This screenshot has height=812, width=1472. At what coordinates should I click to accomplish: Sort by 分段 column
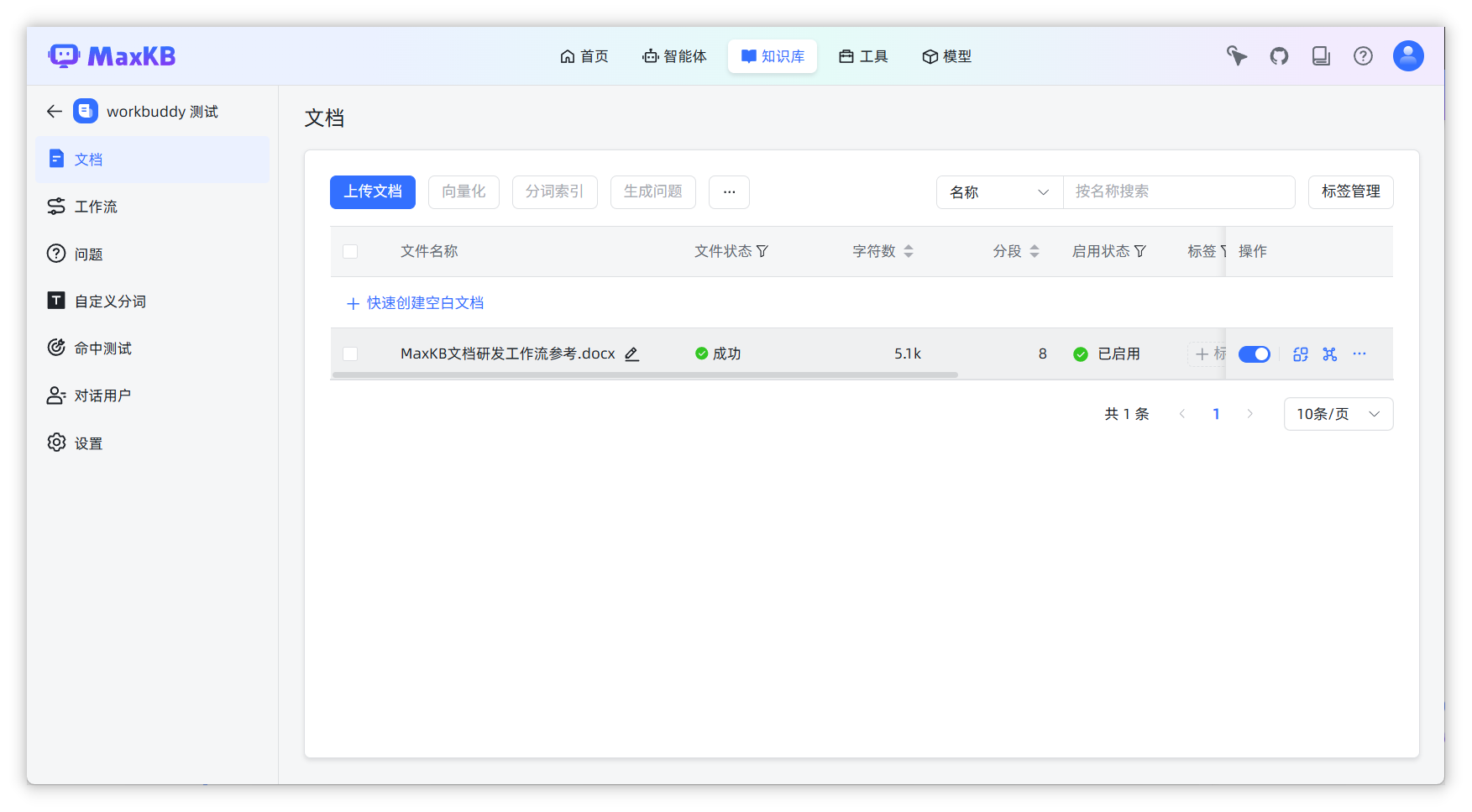tap(1035, 251)
